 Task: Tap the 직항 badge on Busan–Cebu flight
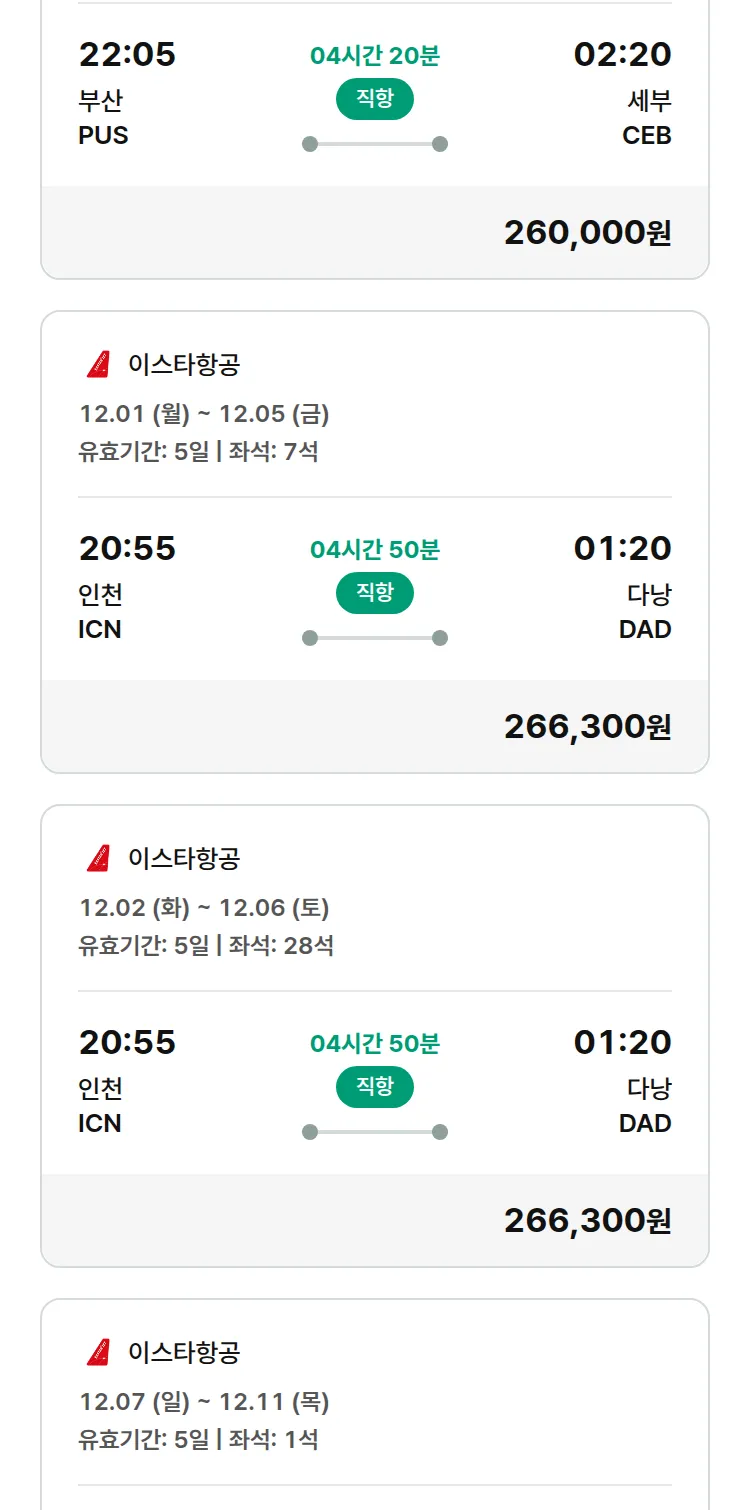375,99
